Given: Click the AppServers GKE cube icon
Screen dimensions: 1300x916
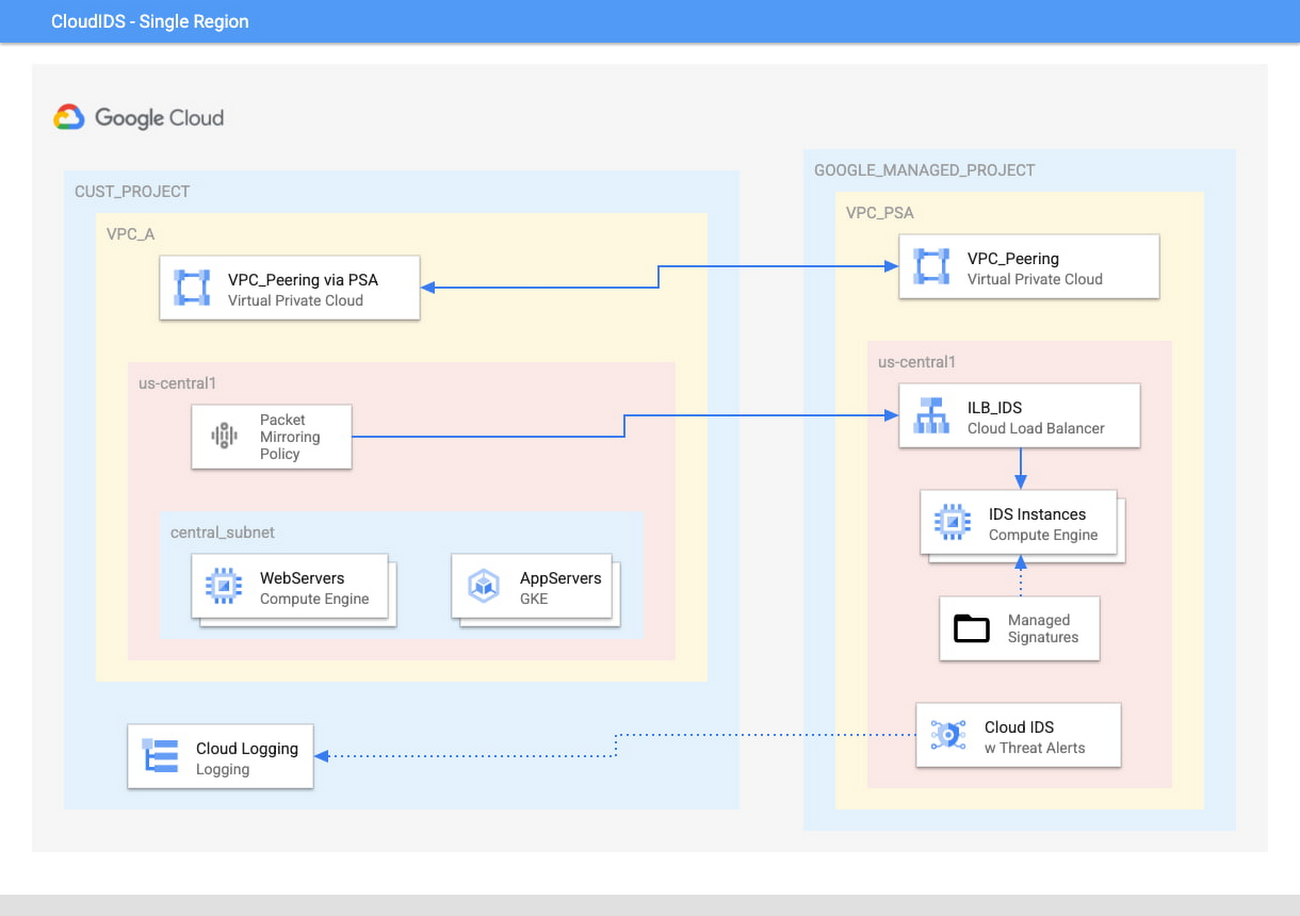Looking at the screenshot, I should [x=484, y=586].
